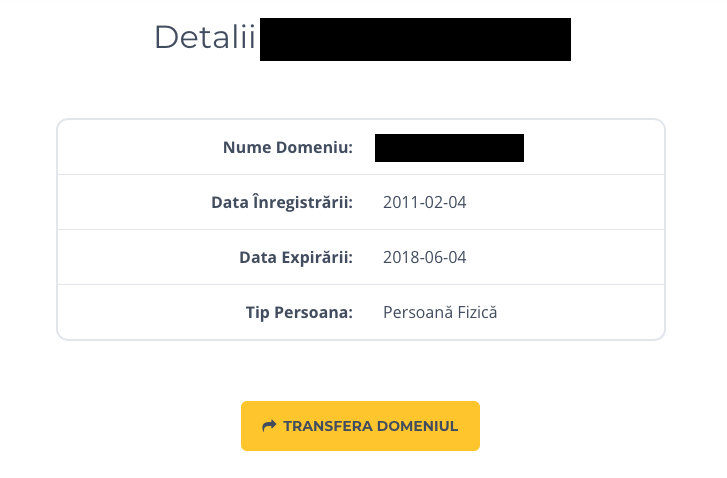Click the Nume Domeniu label
The image size is (727, 478).
(x=288, y=148)
